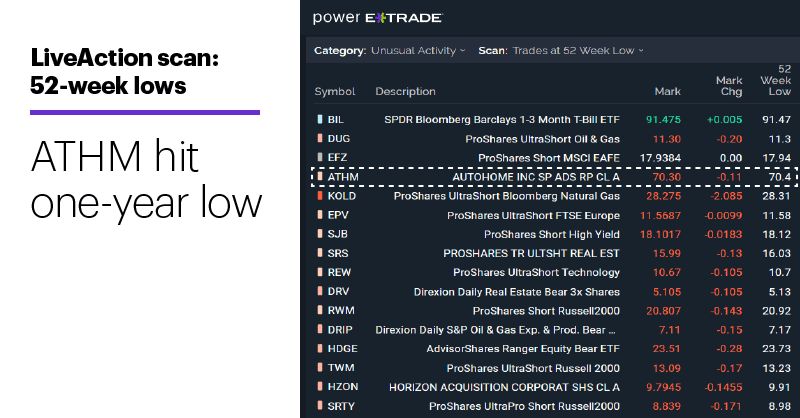This screenshot has width=800, height=418.
Task: Click the 28.275 mark value for KOLD
Action: click(663, 196)
